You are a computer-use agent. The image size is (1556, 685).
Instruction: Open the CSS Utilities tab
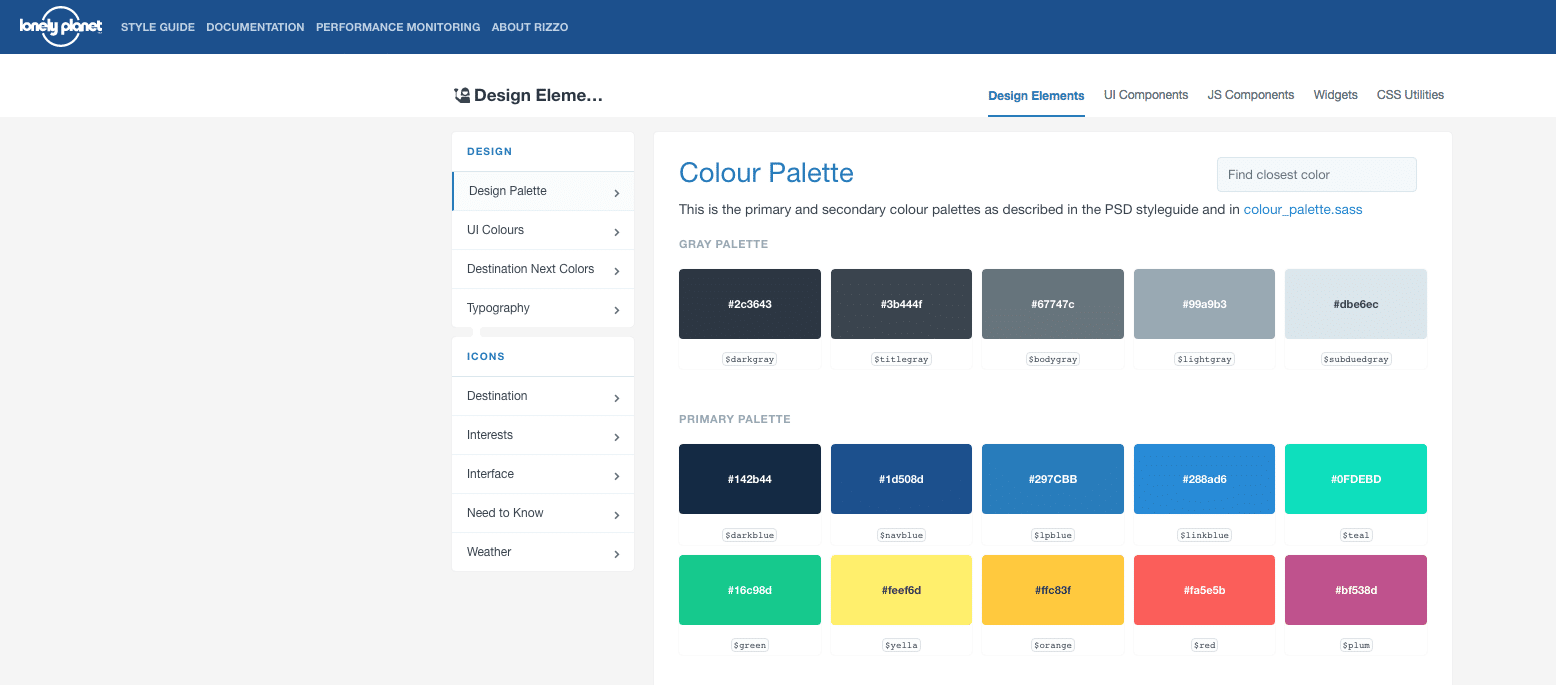click(x=1410, y=95)
